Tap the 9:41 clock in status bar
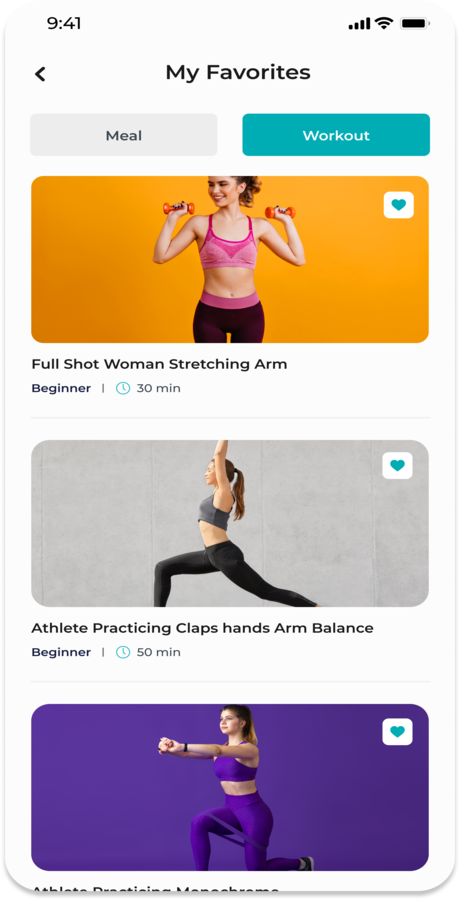Screen dimensions: 460x900 (64, 24)
